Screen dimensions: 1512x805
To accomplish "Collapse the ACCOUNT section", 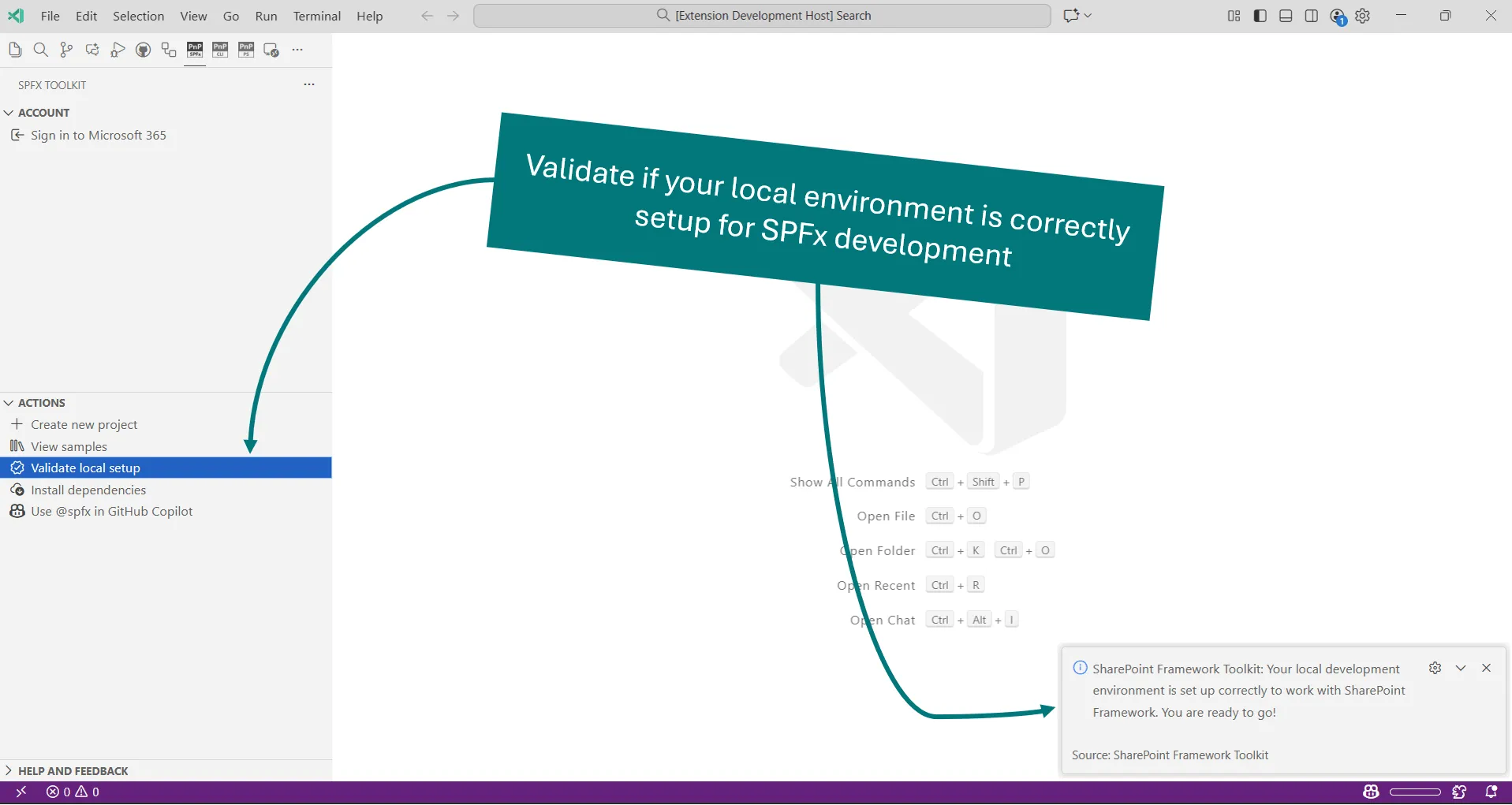I will tap(45, 113).
